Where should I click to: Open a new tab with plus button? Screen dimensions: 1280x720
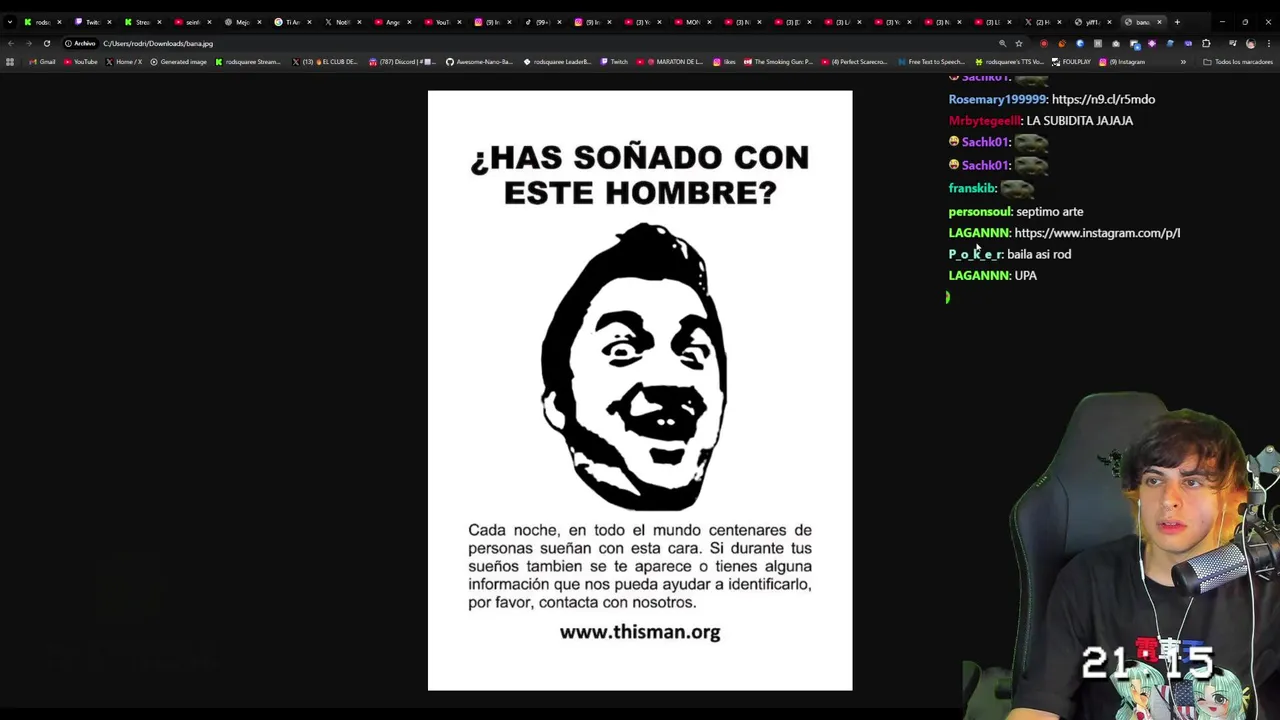(x=1177, y=22)
